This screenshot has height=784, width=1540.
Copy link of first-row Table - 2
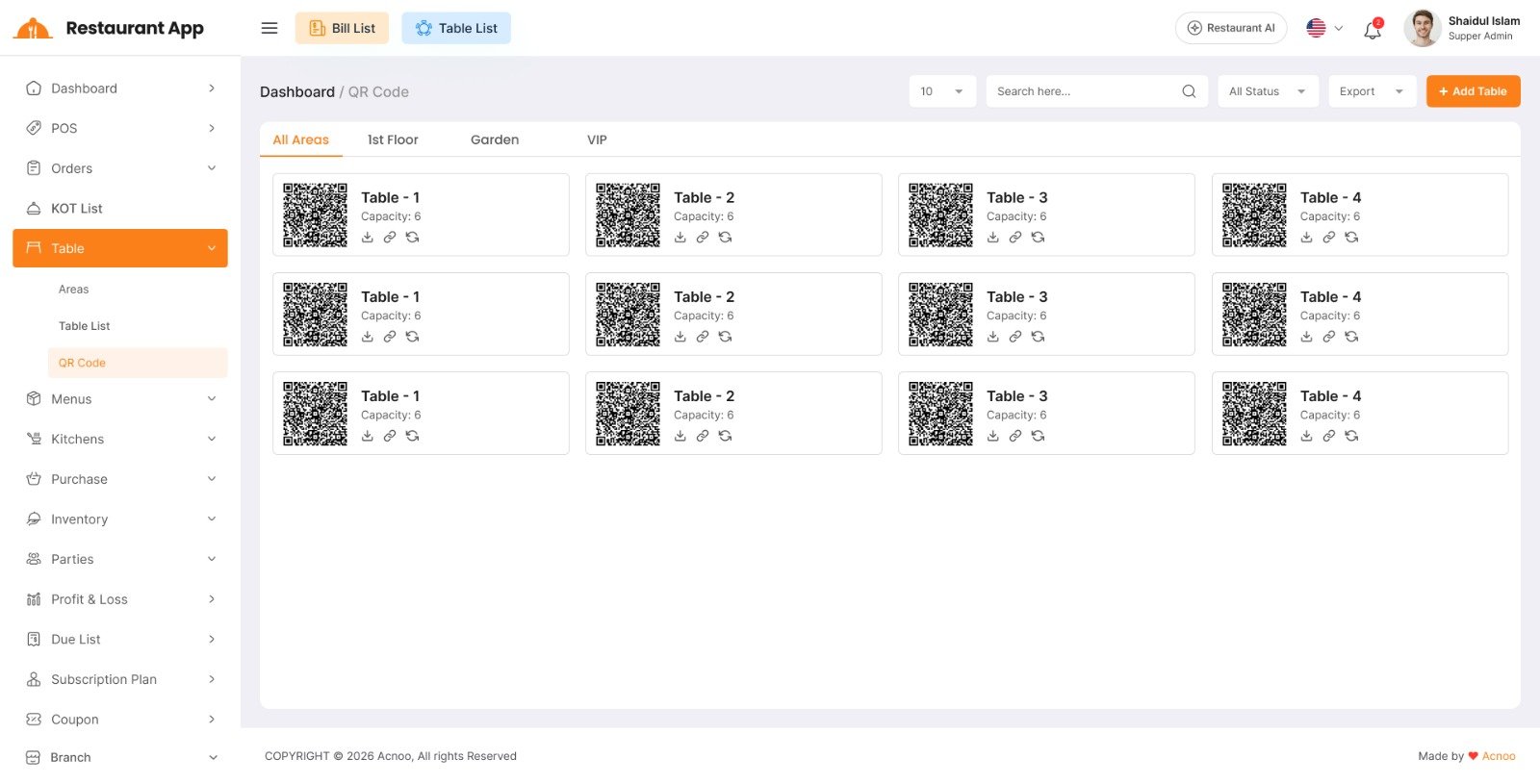[703, 238]
